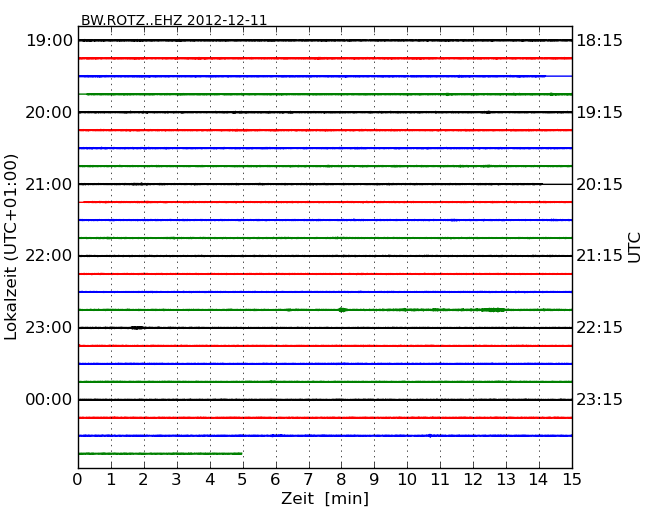Select the 21:15 UTC label

599,256
